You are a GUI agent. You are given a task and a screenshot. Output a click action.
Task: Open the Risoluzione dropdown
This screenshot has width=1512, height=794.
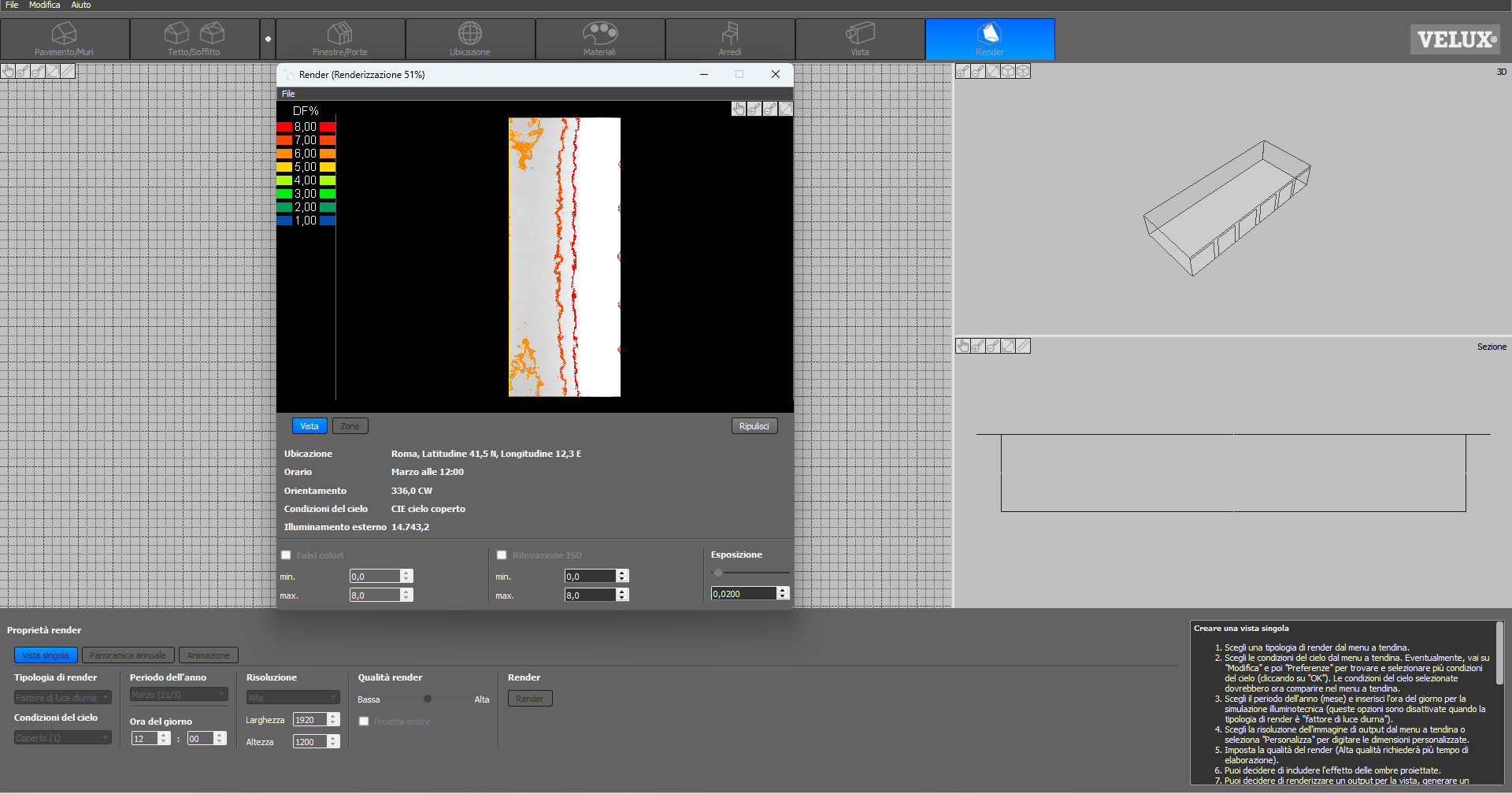coord(292,697)
